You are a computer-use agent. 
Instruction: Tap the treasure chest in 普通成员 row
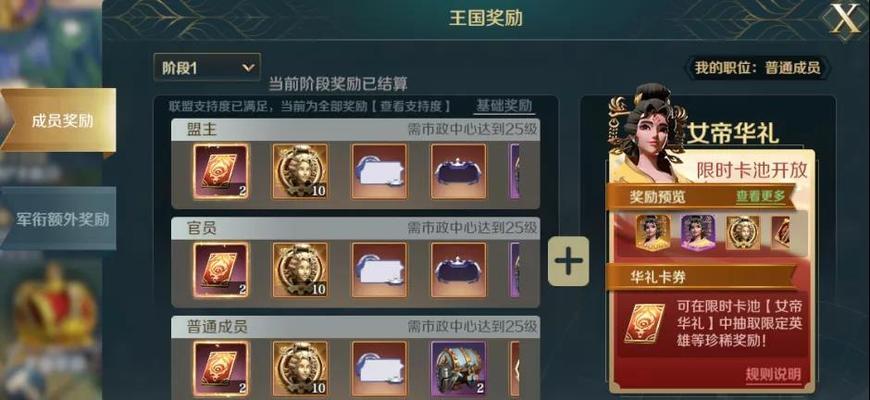458,368
